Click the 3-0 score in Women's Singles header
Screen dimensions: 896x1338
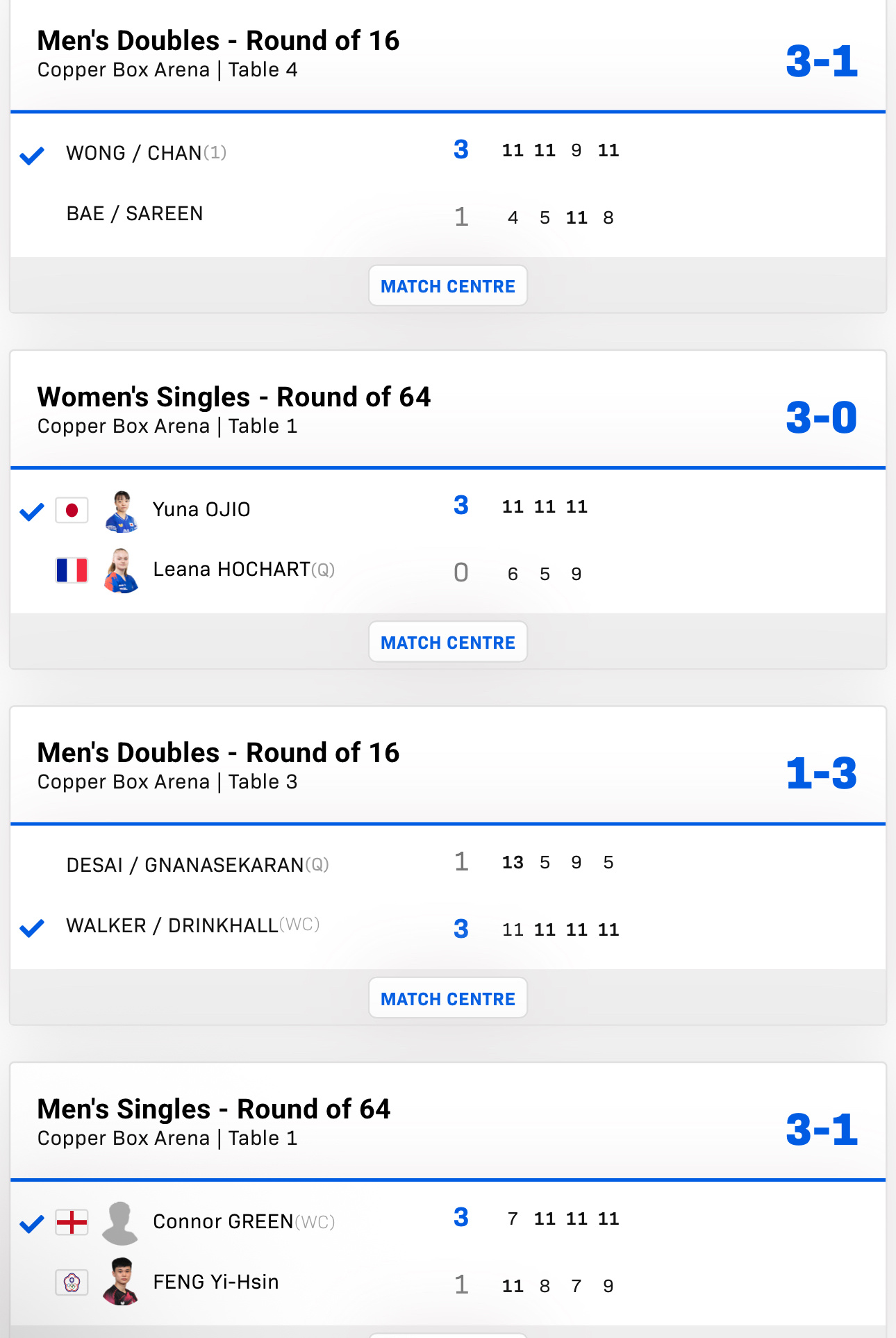point(822,418)
